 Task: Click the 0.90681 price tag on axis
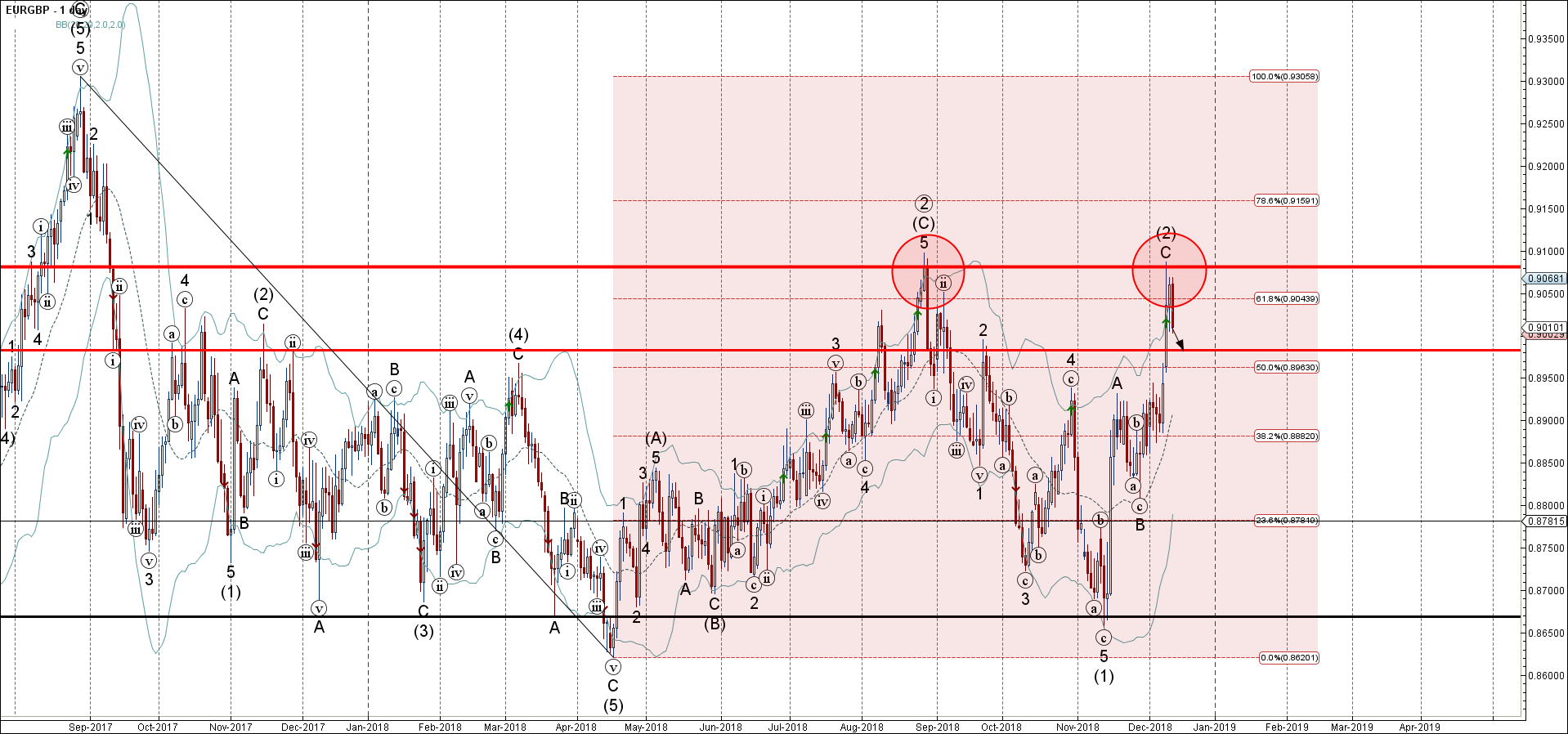[x=1545, y=279]
